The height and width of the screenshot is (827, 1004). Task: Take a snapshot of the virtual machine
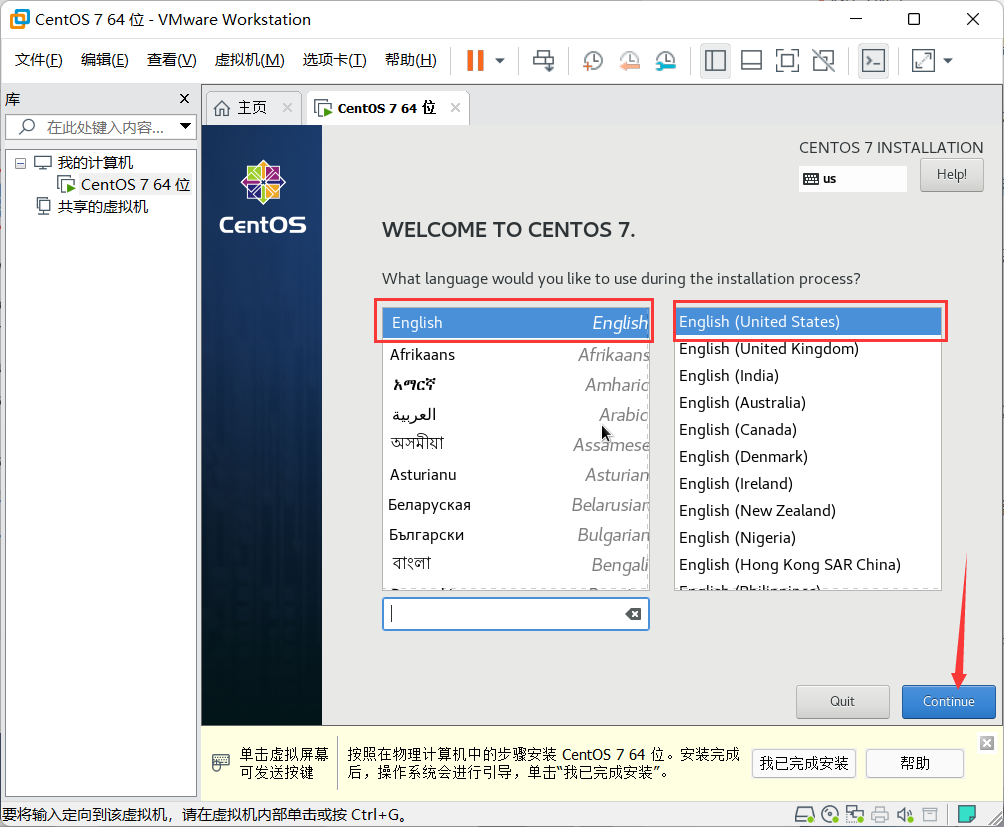click(592, 60)
